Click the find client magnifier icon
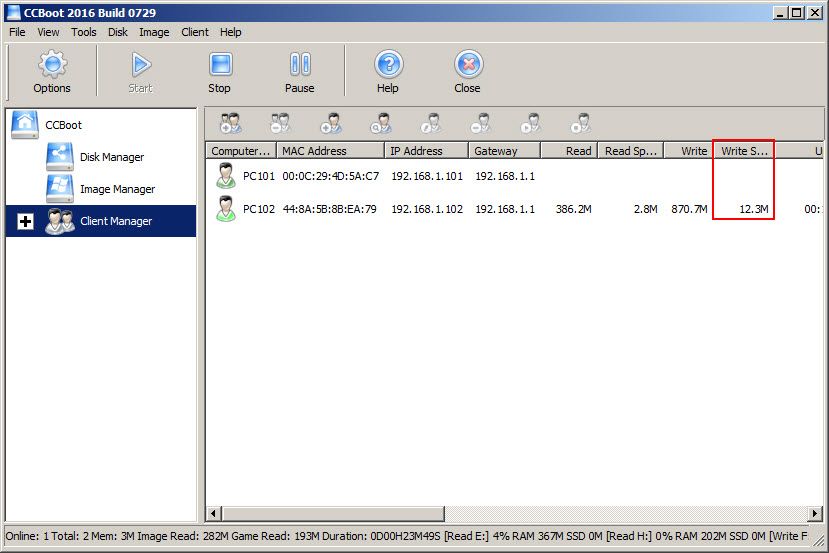The image size is (829, 553). tap(381, 123)
